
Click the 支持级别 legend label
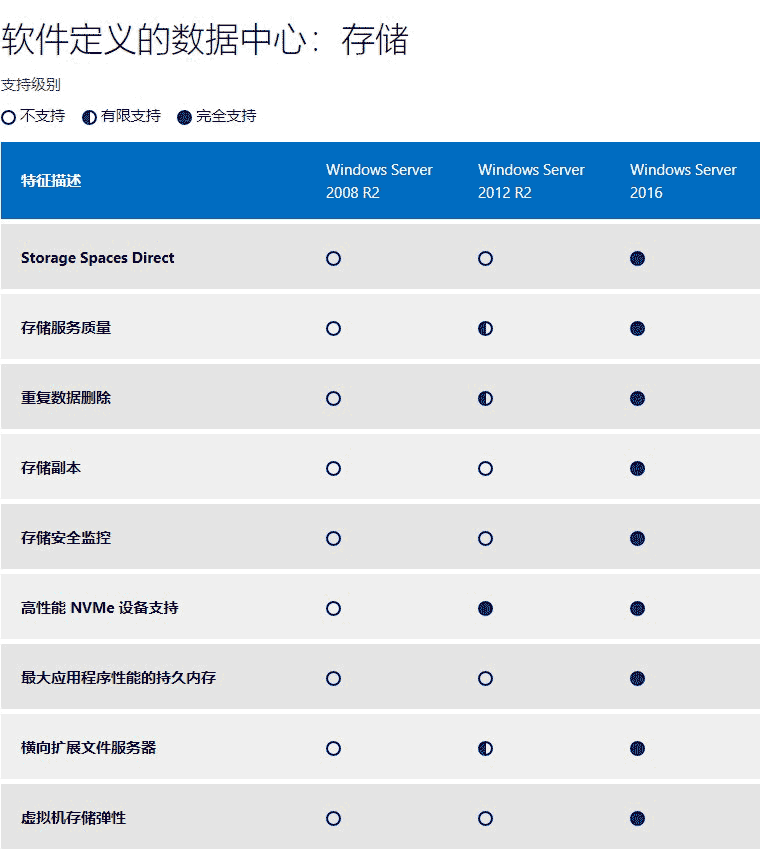[31, 85]
